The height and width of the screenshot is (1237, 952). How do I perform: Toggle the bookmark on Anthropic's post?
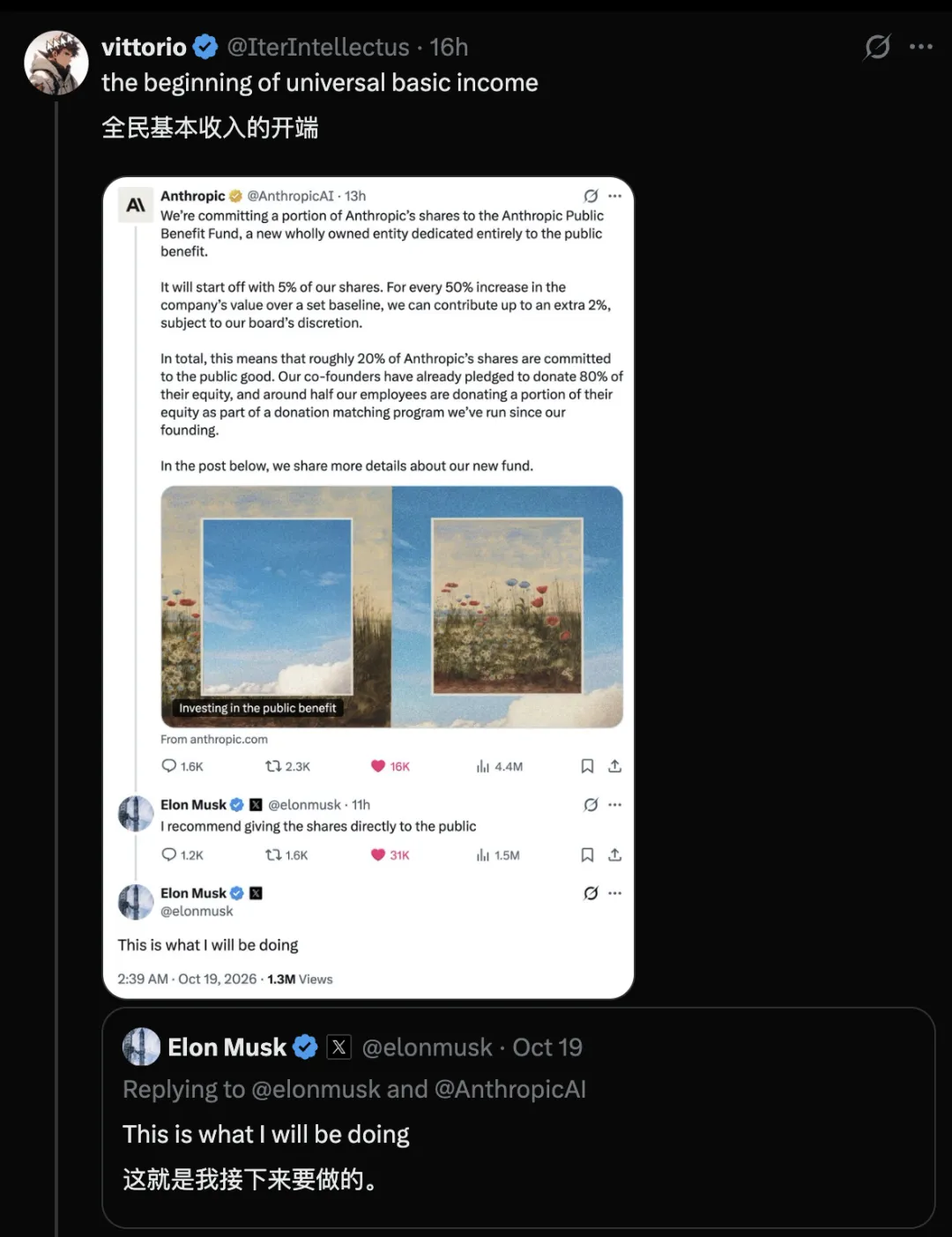pyautogui.click(x=587, y=766)
